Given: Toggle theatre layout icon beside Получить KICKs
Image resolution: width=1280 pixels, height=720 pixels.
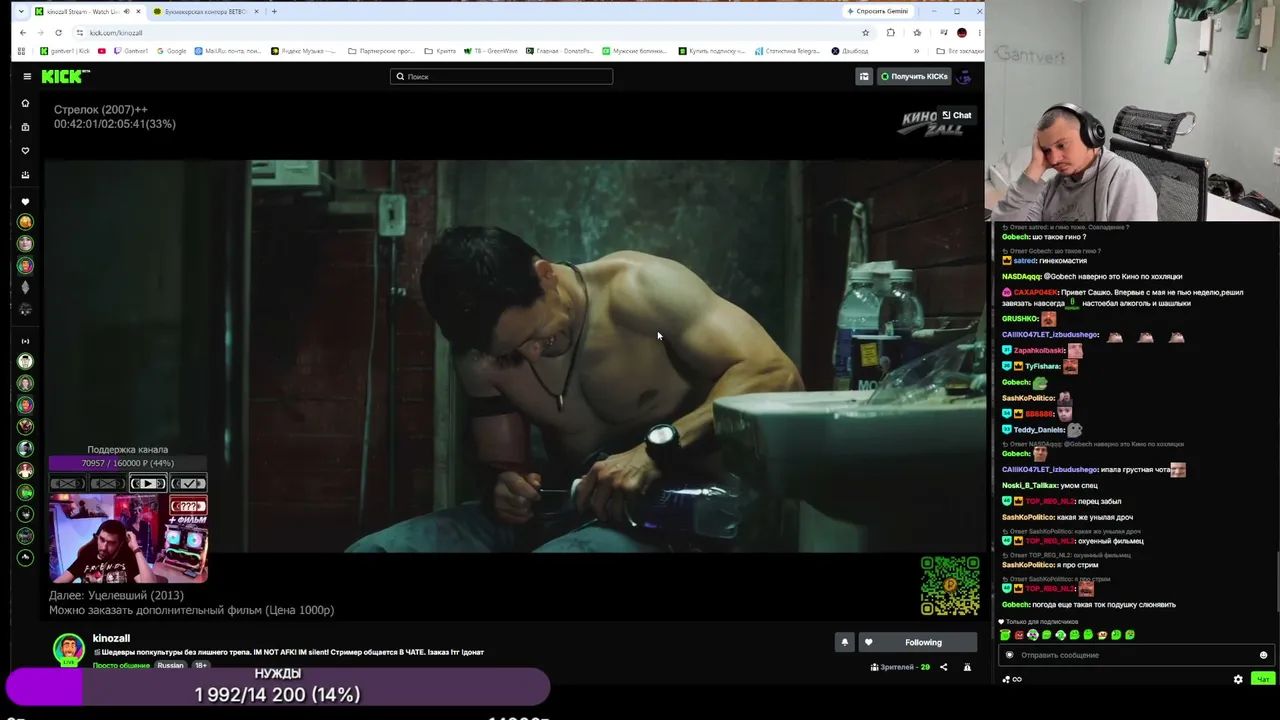Looking at the screenshot, I should pos(864,76).
